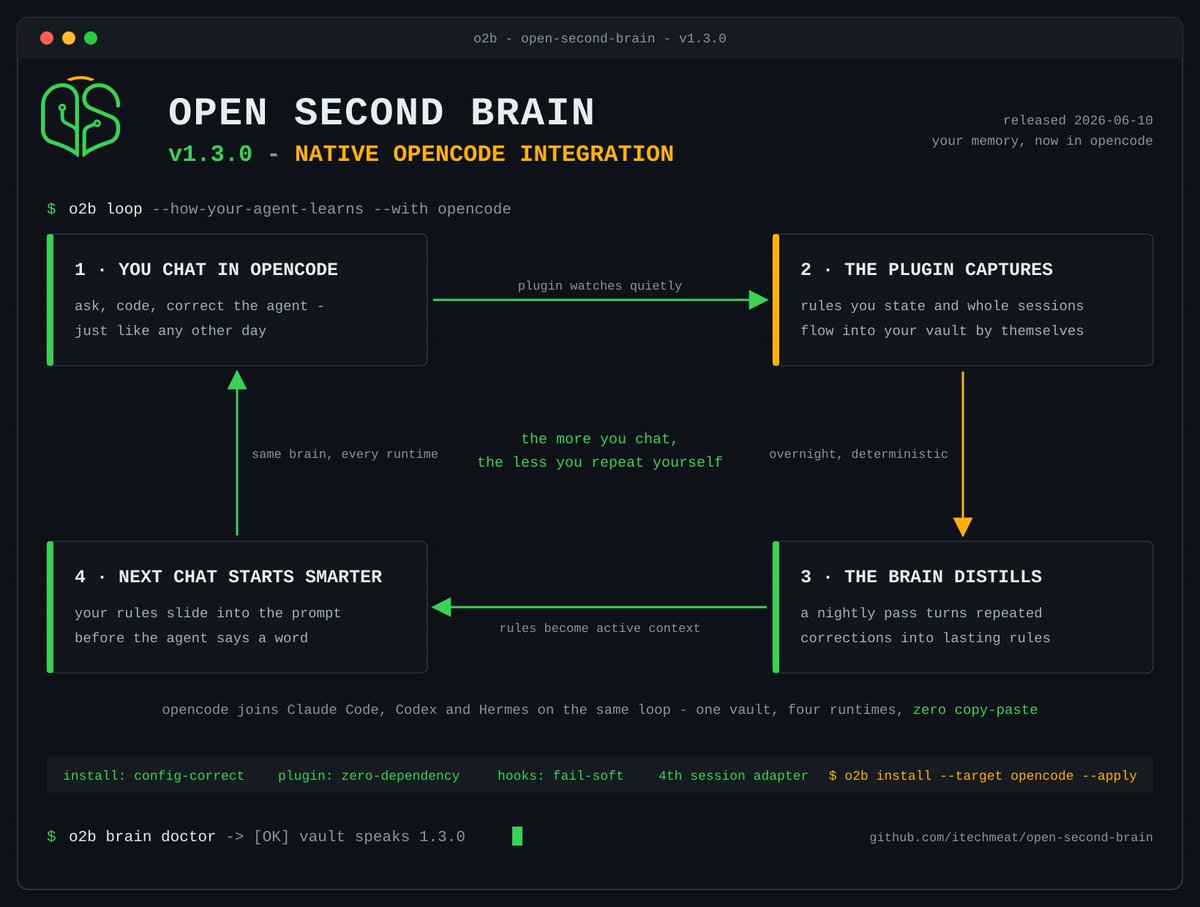The image size is (1200, 907).
Task: Click 'install: config-correct' in the status bar
Action: (153, 776)
